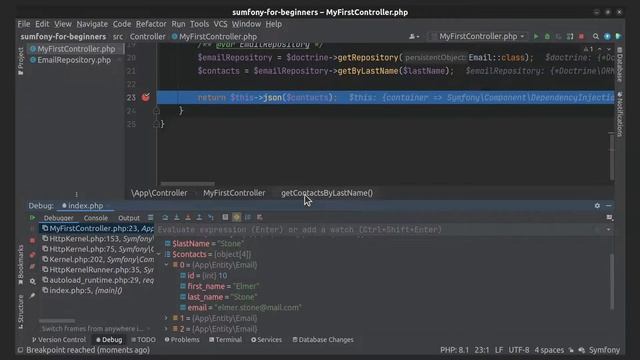Stop the running process with the red square
This screenshot has width=640, height=360.
(x=581, y=36)
